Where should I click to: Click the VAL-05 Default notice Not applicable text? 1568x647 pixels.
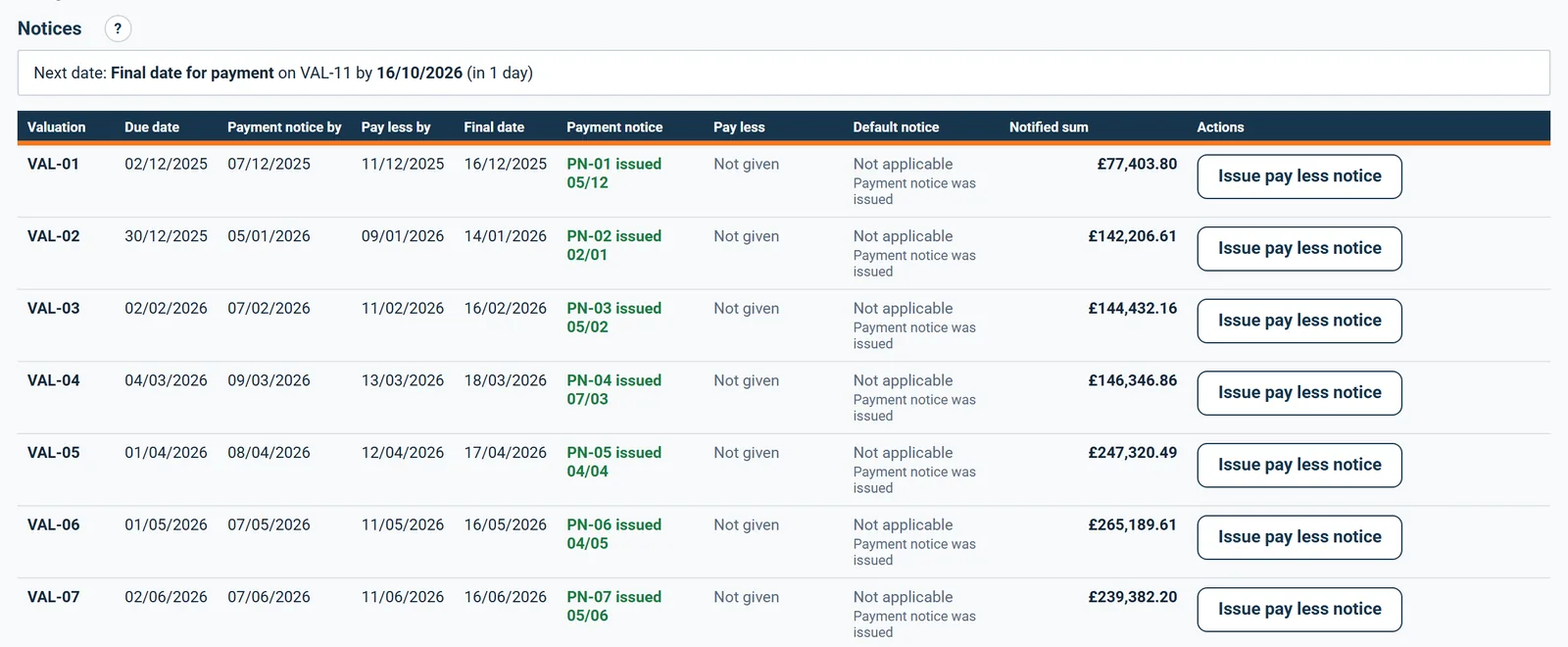(x=903, y=453)
